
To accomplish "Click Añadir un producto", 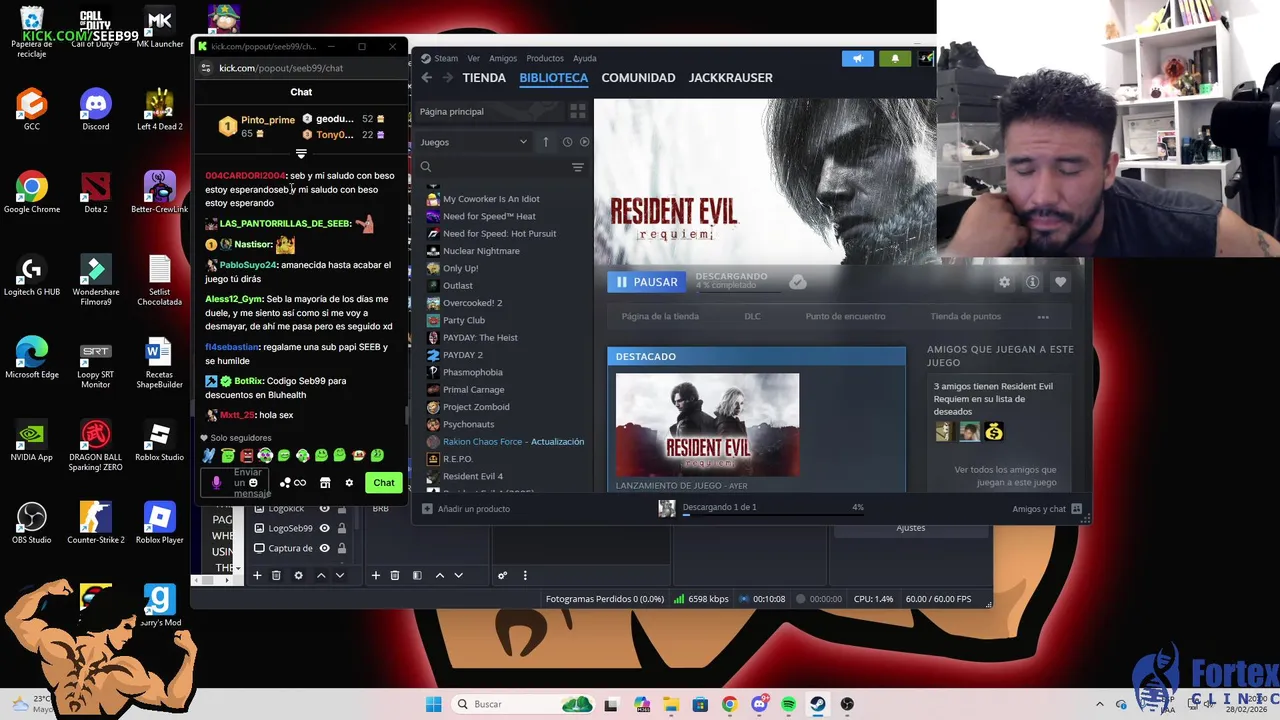I will point(466,508).
